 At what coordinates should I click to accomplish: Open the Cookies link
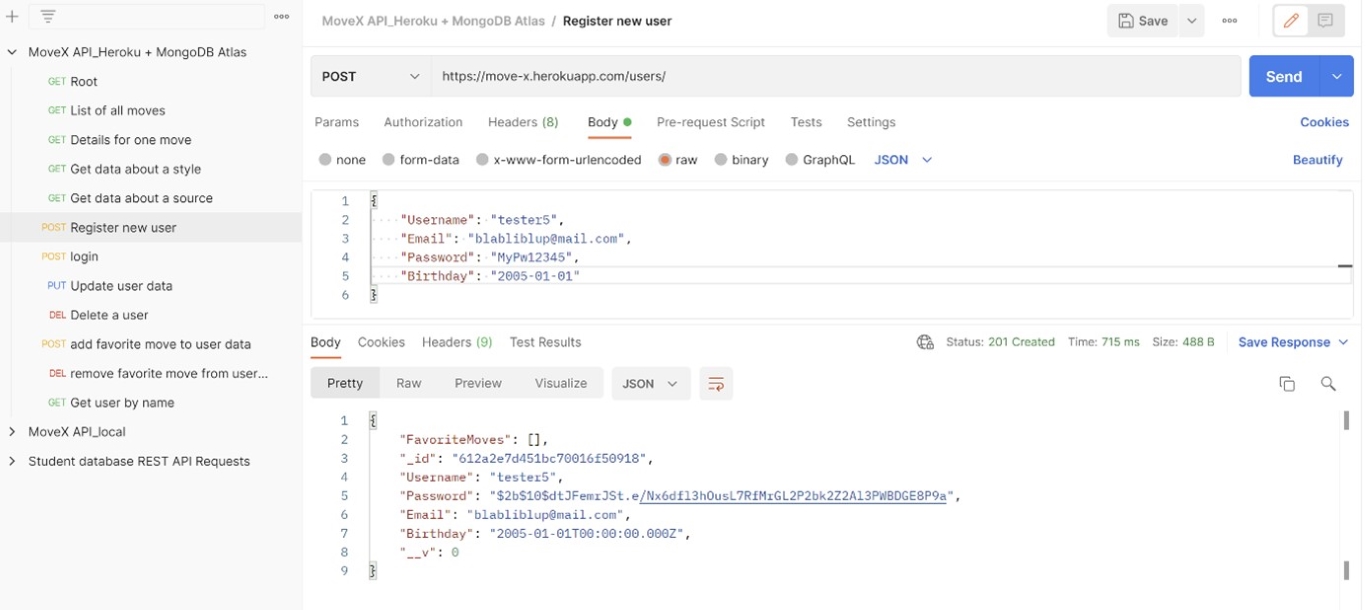coord(1324,122)
